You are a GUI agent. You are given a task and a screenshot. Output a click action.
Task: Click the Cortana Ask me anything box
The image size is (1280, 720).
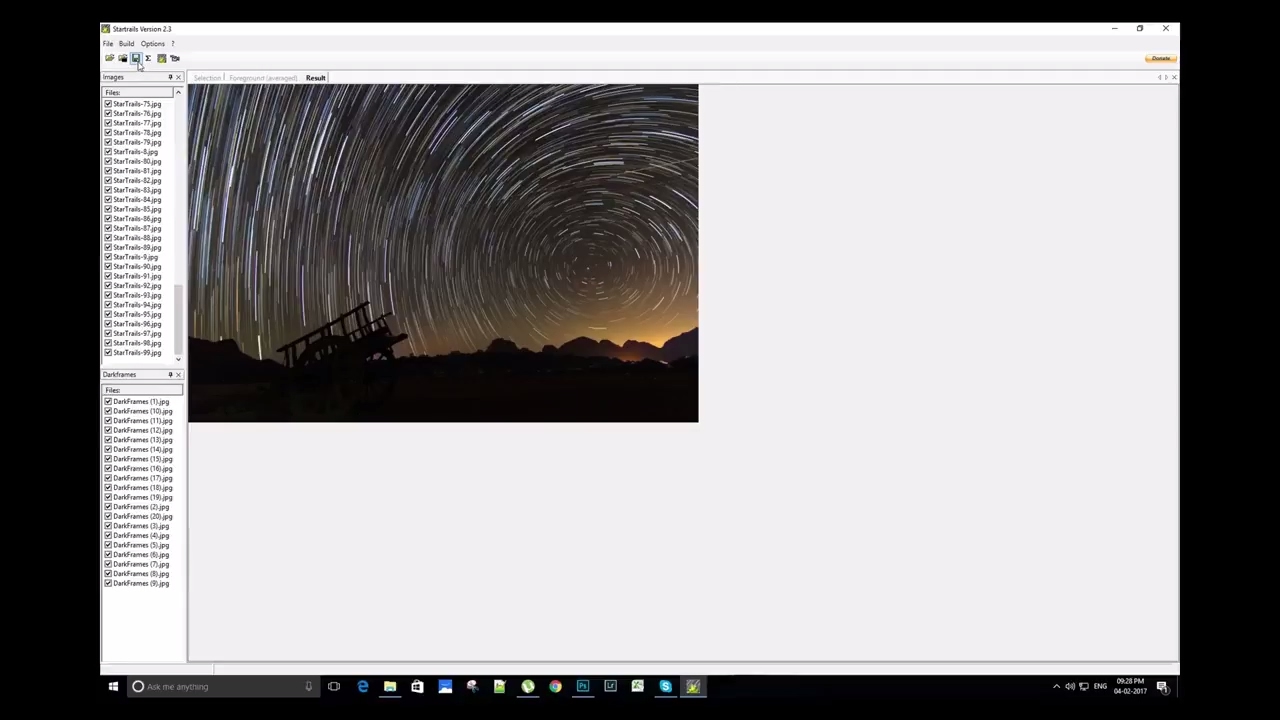pyautogui.click(x=223, y=687)
